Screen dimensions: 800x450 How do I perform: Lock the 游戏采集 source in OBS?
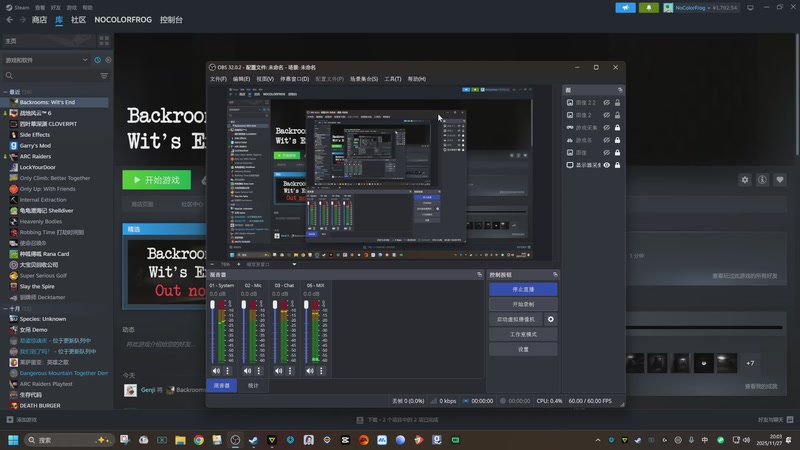[618, 128]
